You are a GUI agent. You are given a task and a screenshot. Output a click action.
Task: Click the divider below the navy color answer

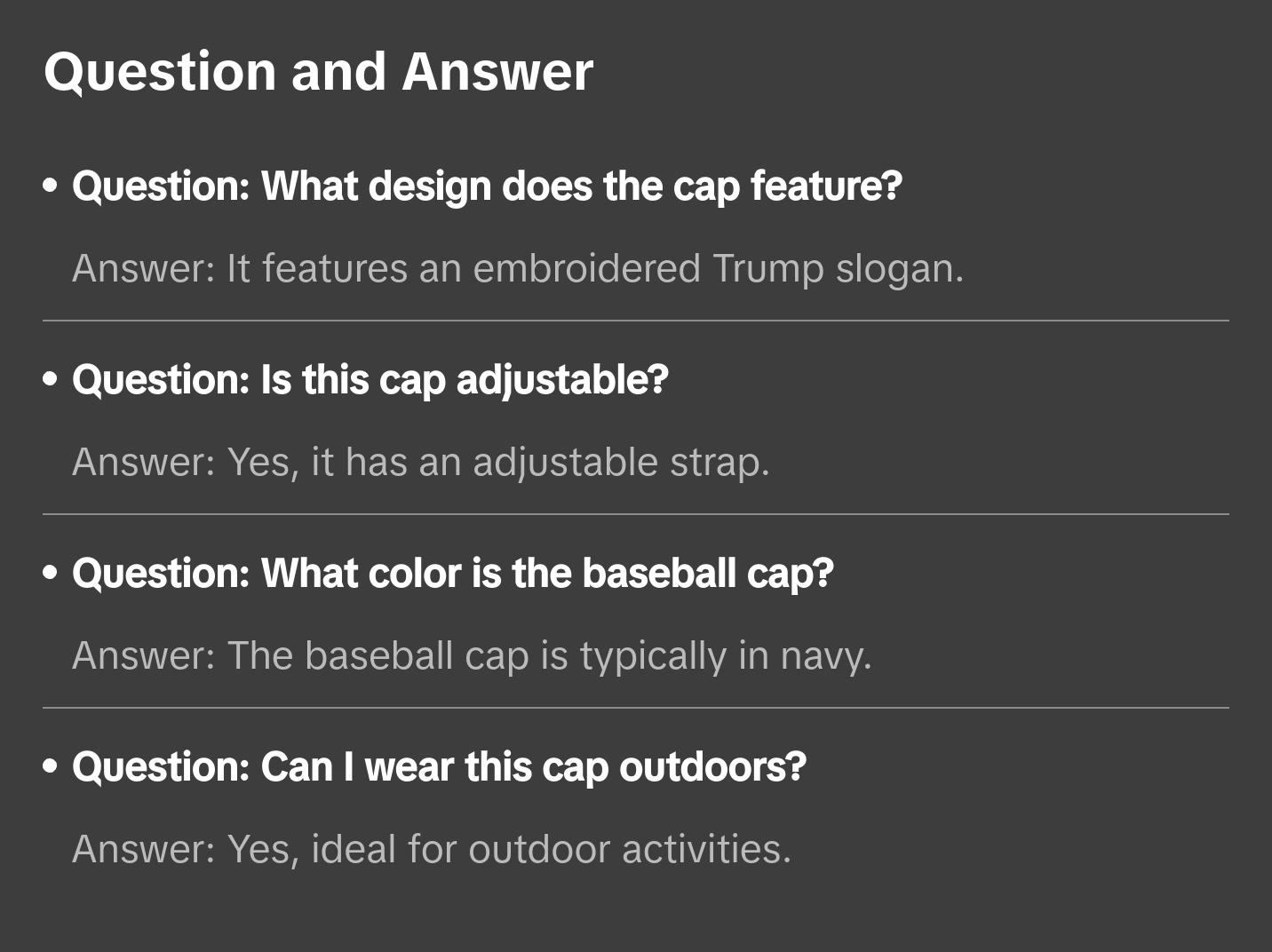click(x=636, y=708)
